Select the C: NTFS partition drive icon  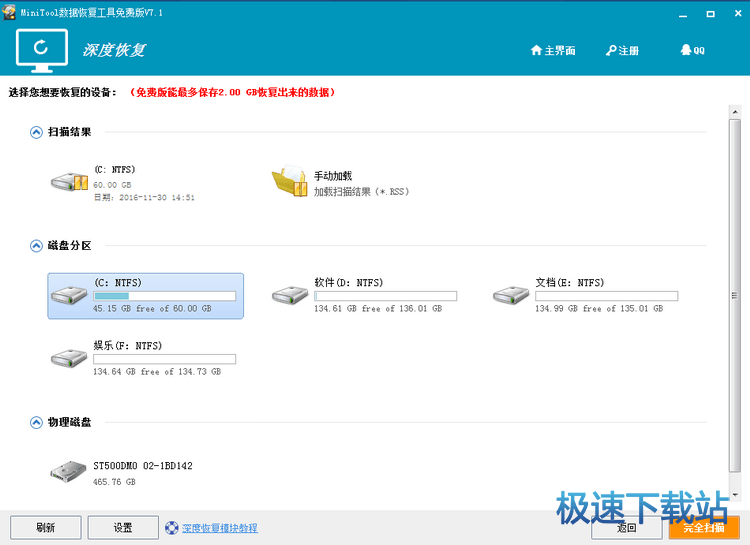69,295
